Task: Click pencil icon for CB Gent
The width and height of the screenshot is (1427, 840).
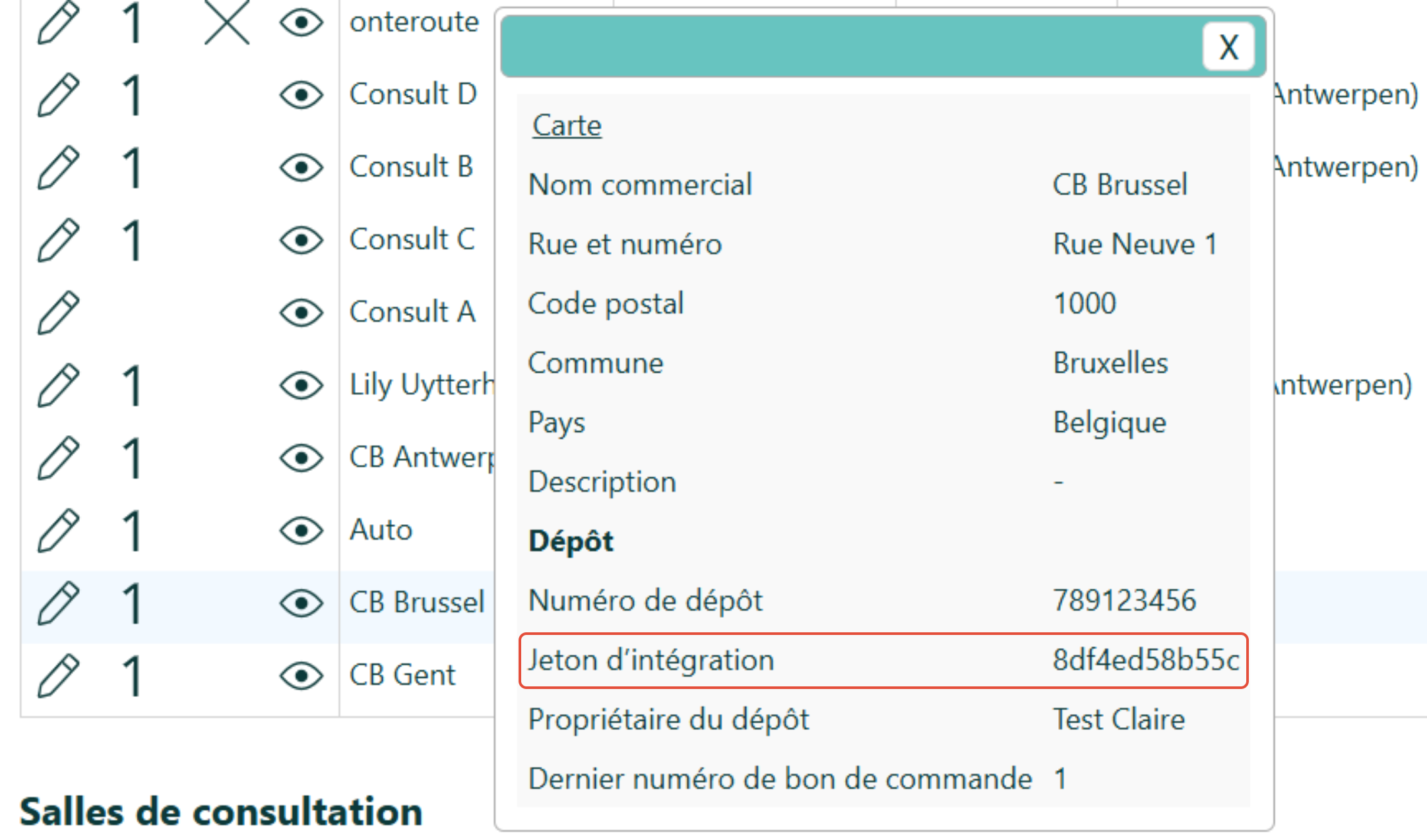Action: [x=58, y=676]
